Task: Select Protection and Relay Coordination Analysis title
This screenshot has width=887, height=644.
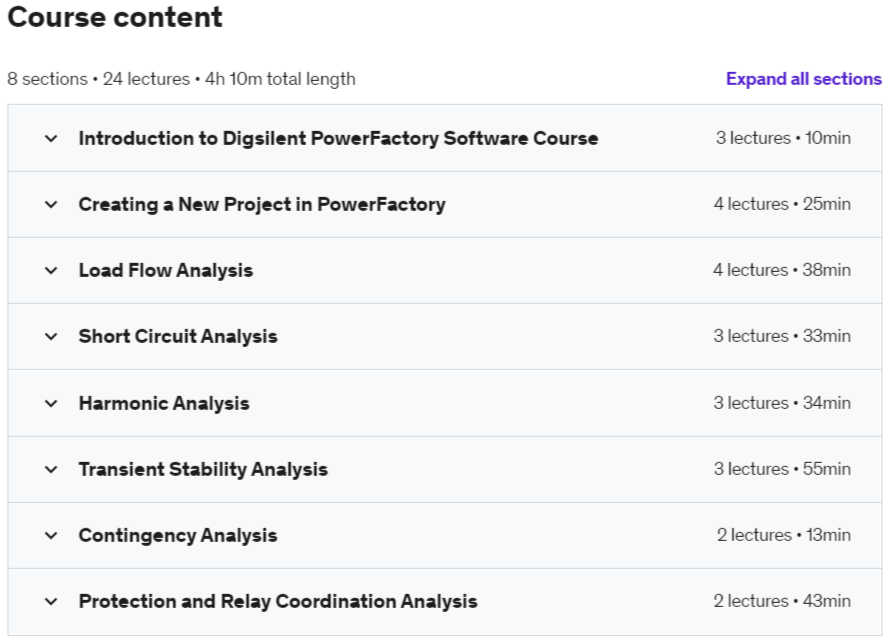Action: point(278,601)
